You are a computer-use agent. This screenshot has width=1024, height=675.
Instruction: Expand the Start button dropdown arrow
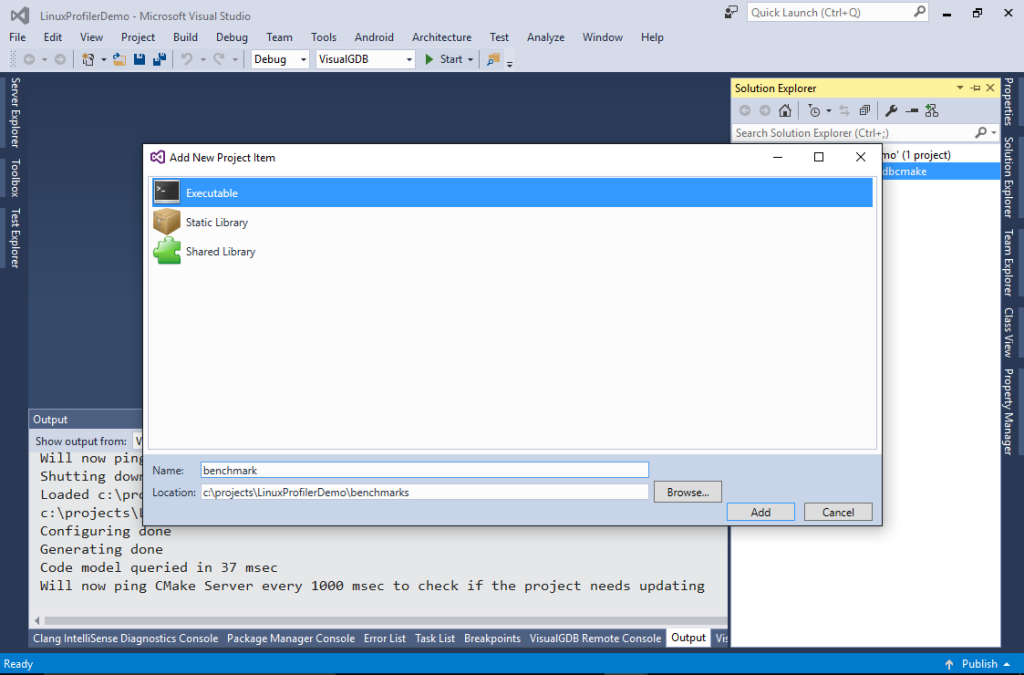coord(470,59)
